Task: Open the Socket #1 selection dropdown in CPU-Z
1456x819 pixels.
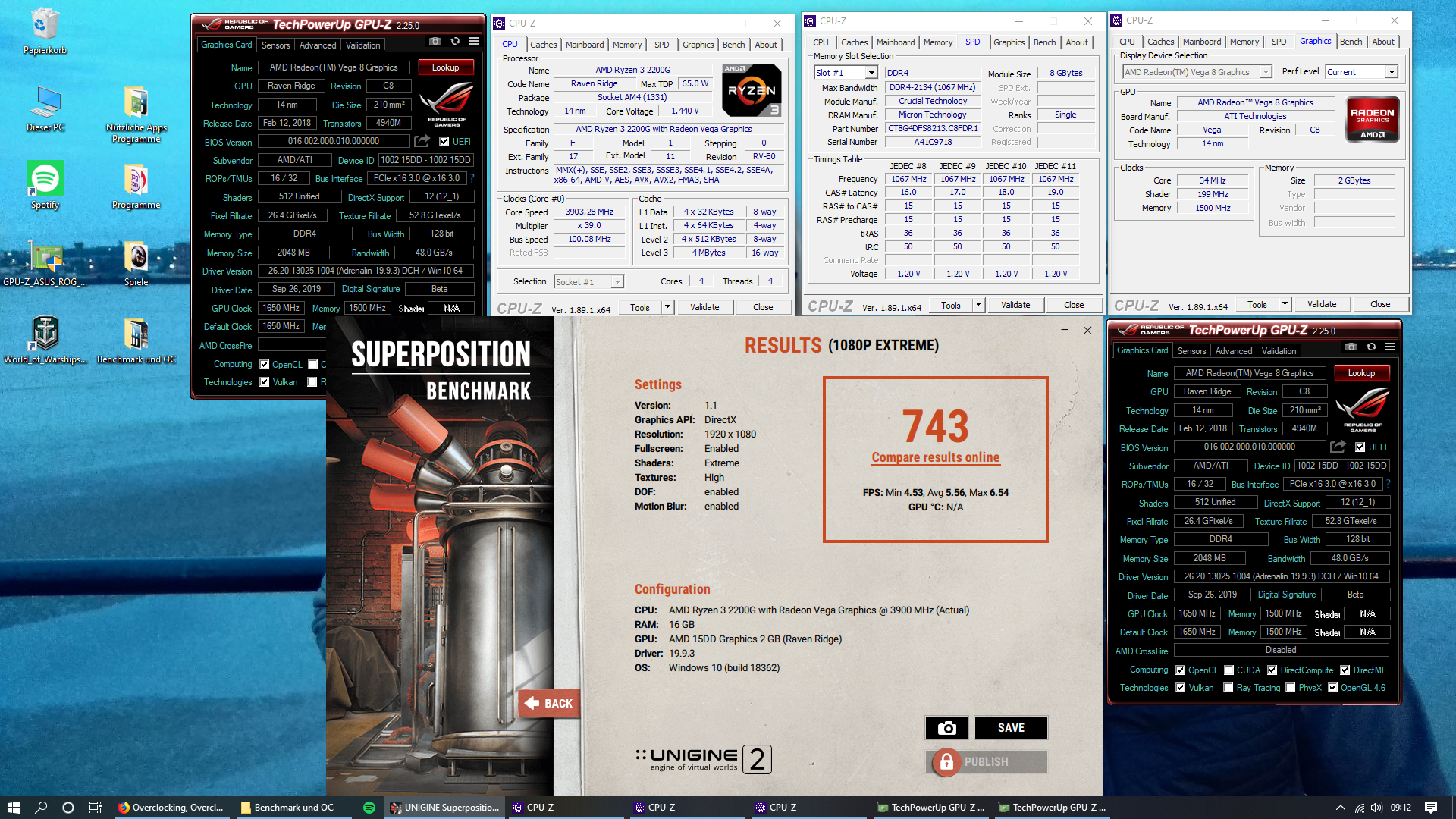Action: (588, 282)
